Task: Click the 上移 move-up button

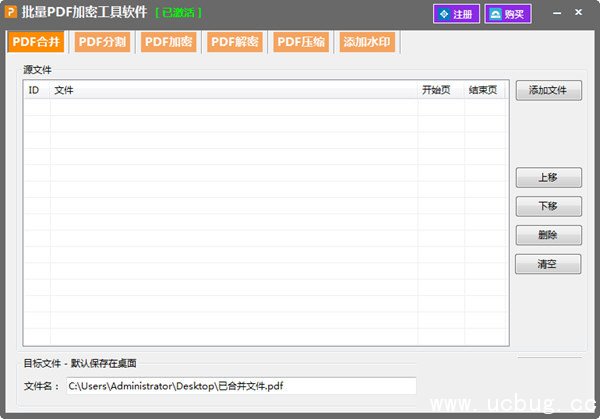Action: pos(547,178)
